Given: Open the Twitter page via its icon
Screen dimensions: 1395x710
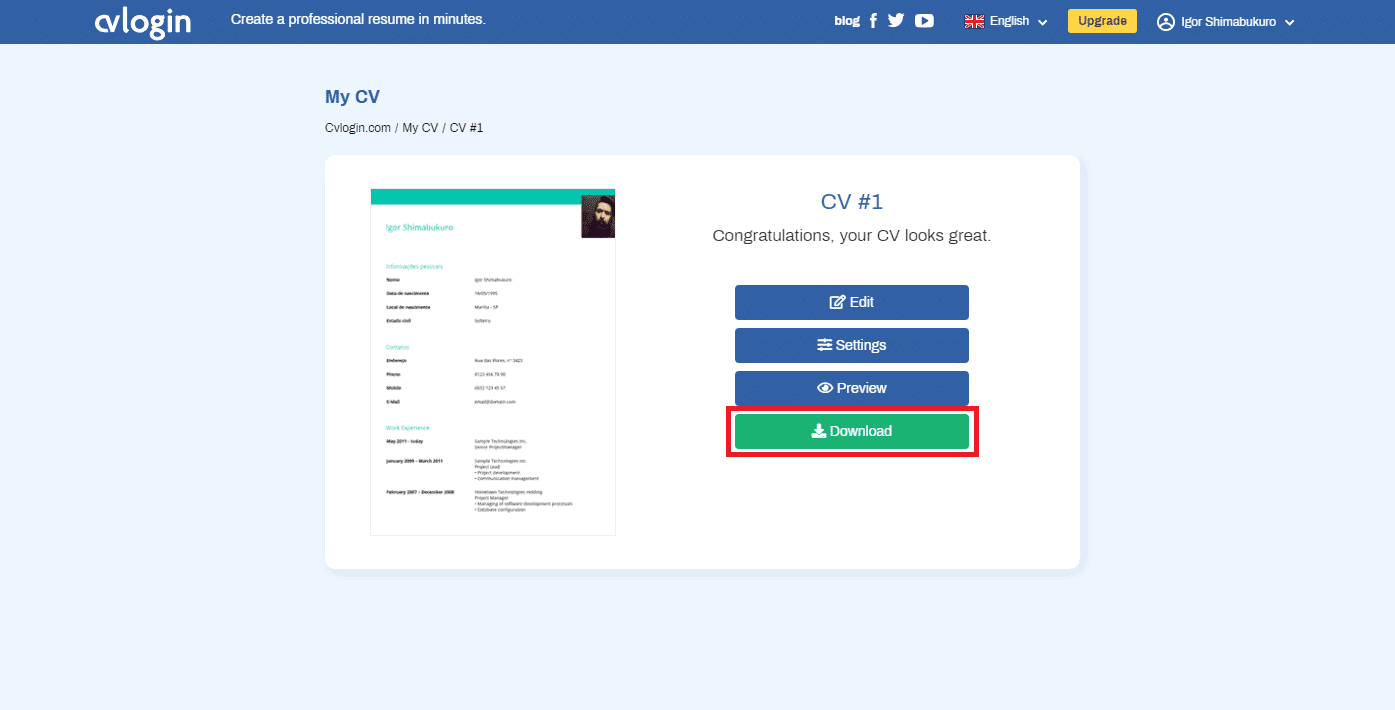Looking at the screenshot, I should pyautogui.click(x=896, y=20).
